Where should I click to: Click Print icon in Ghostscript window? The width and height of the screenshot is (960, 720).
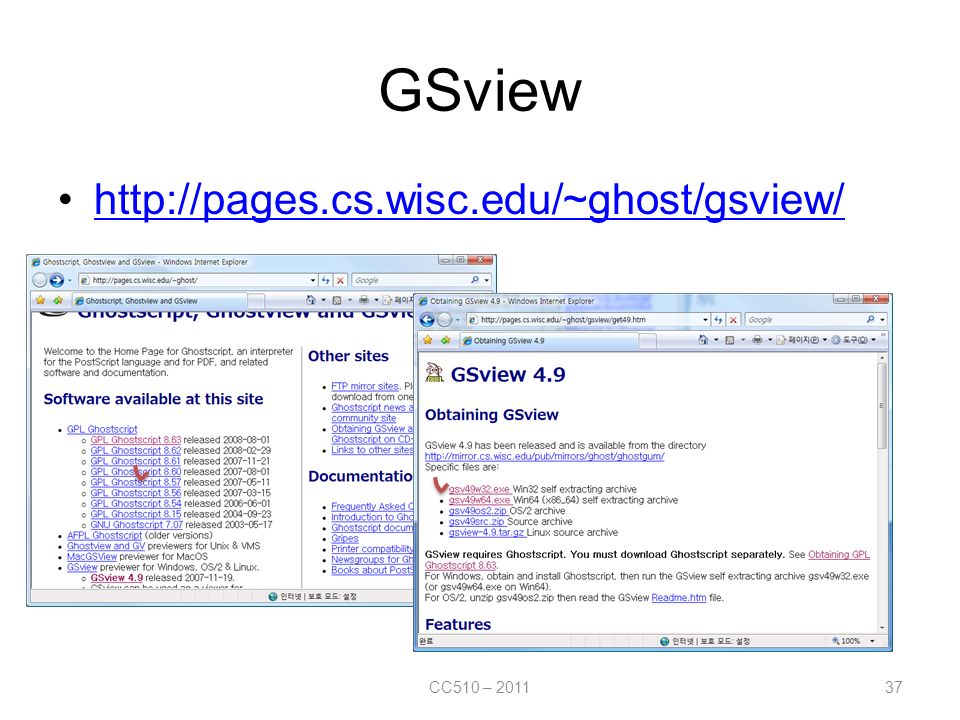(x=364, y=300)
